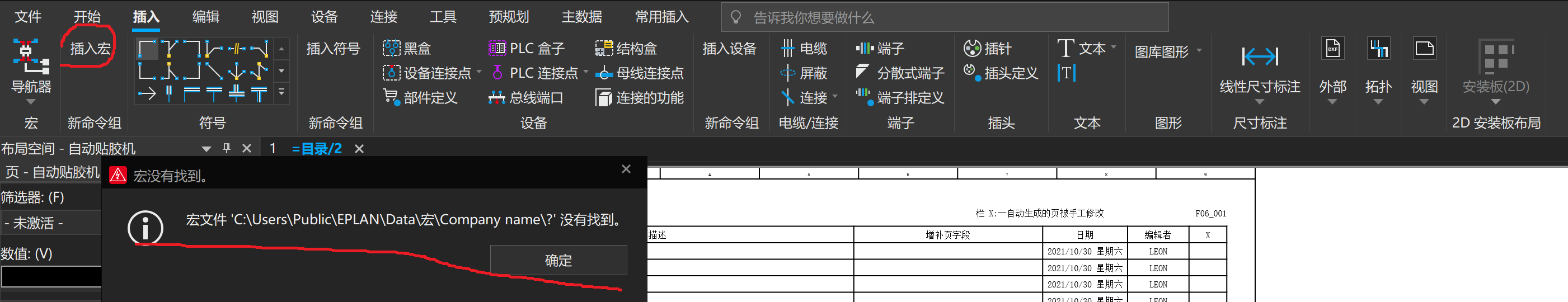Expand the 设备连接点 dropdown arrow
Viewport: 1568px width, 302px height.
[x=479, y=73]
